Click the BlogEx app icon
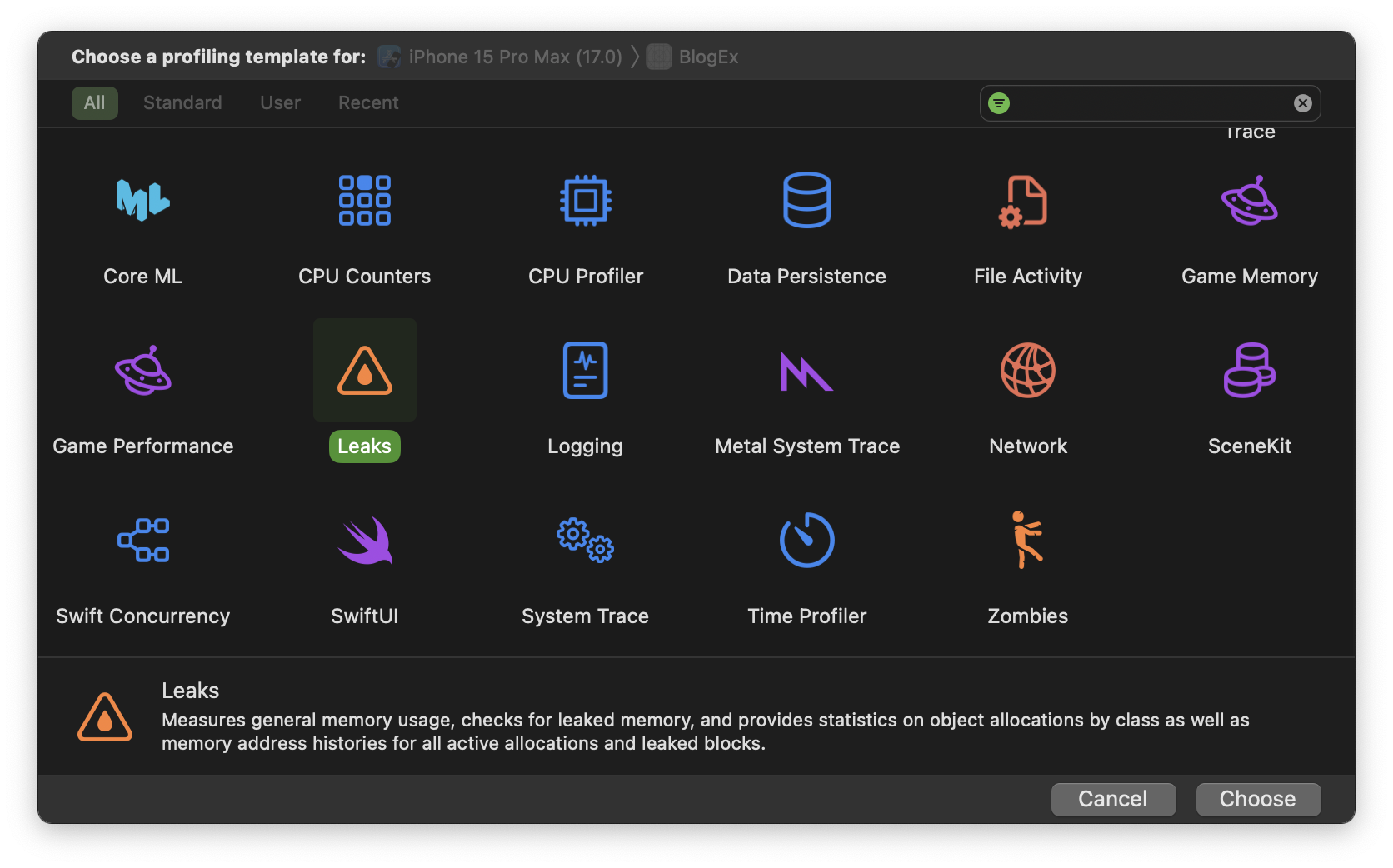Viewport: 1393px width, 868px height. (659, 57)
